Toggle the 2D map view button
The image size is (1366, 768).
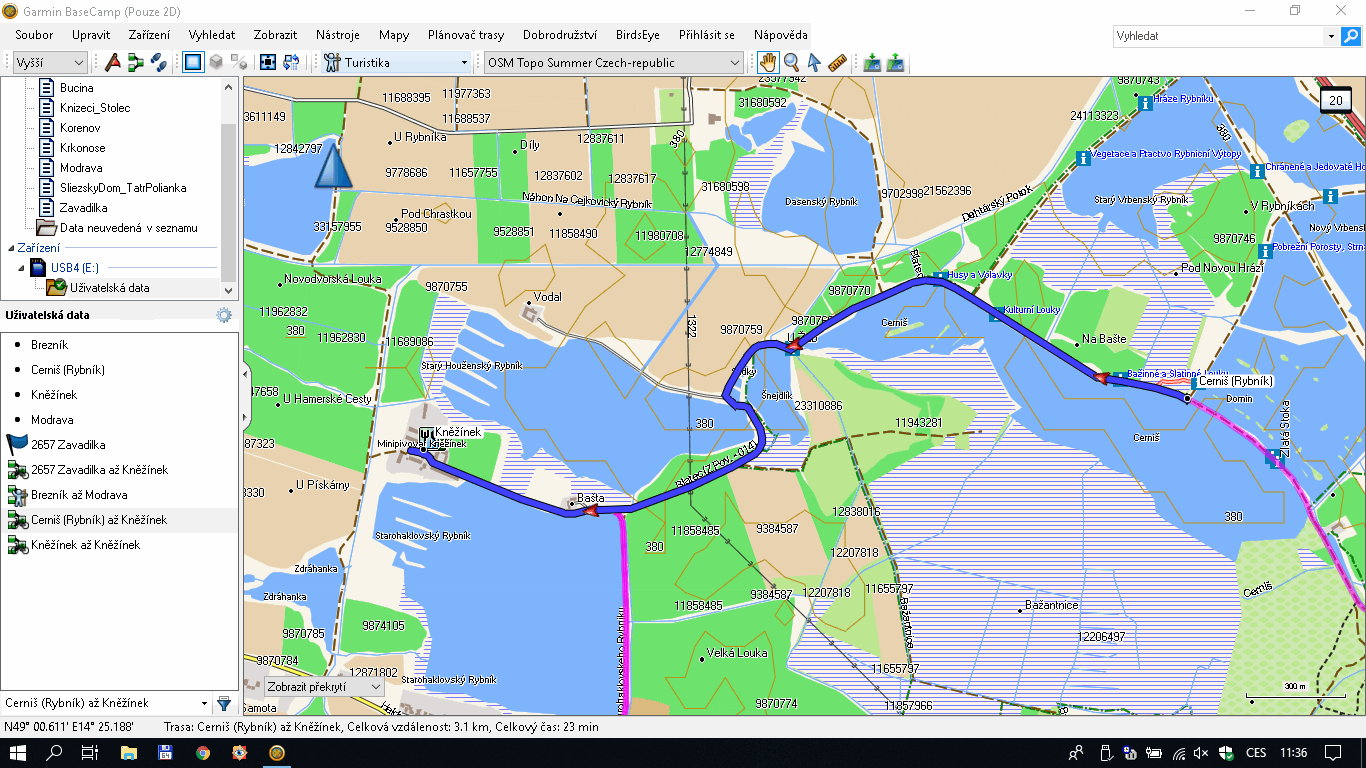(193, 62)
